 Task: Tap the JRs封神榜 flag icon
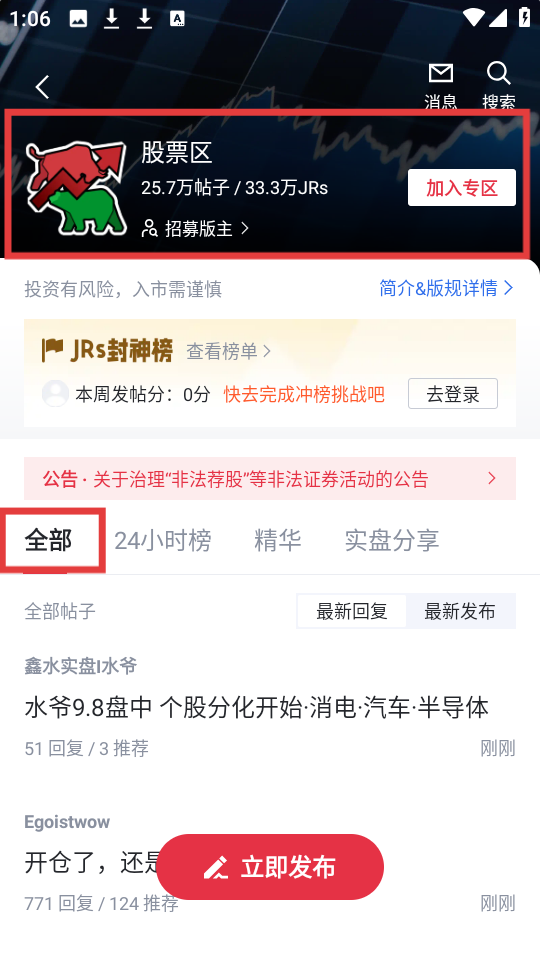(53, 350)
